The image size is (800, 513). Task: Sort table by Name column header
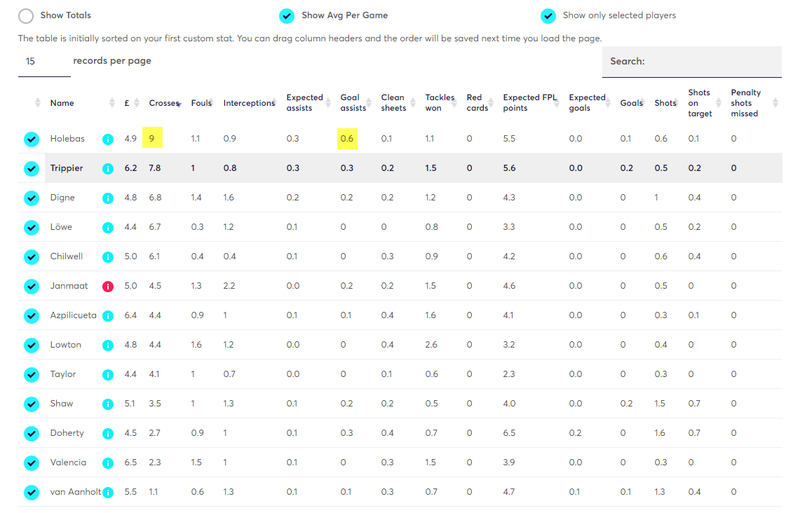tap(62, 103)
